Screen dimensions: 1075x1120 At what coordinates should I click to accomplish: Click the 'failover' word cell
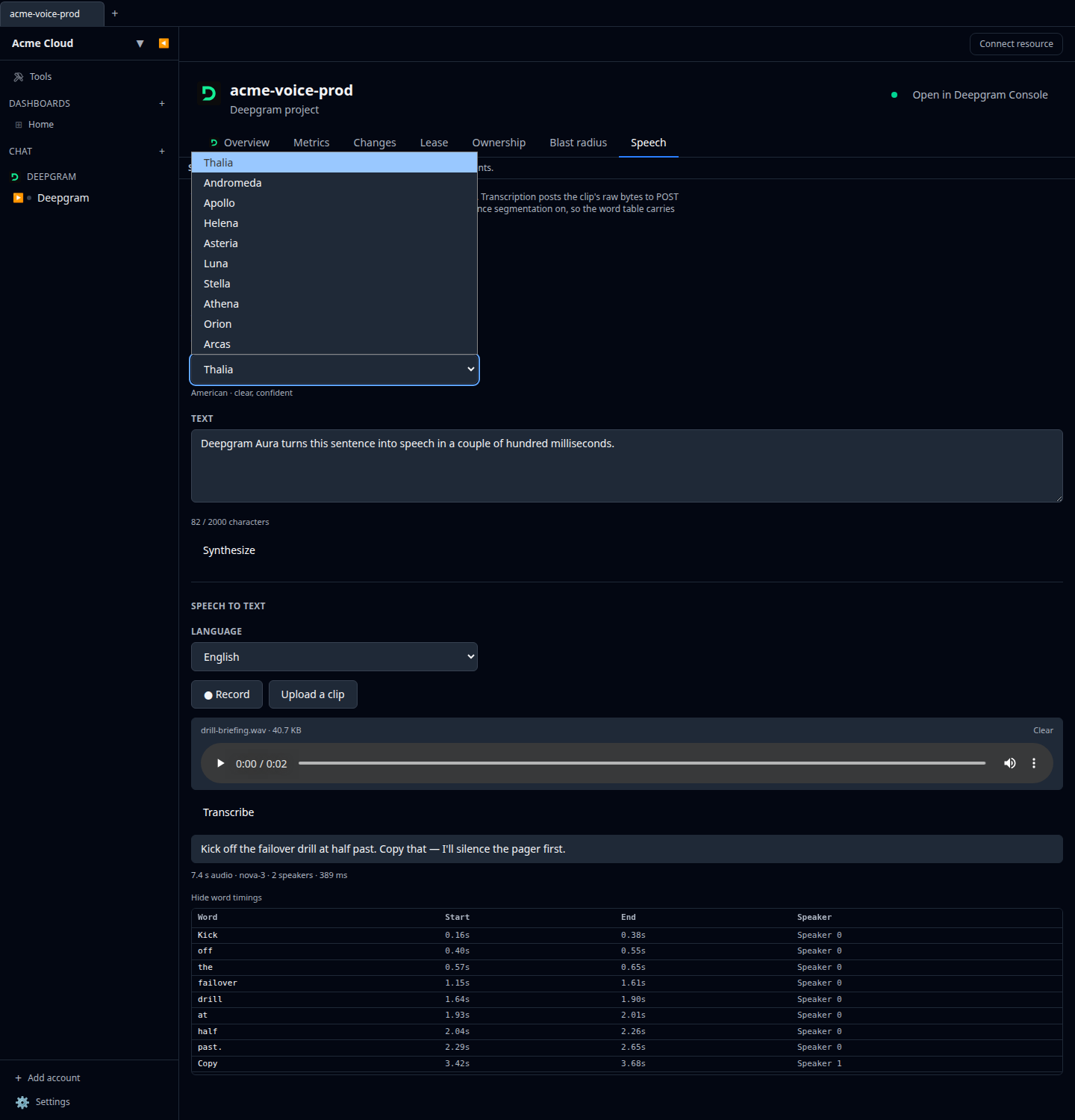217,983
